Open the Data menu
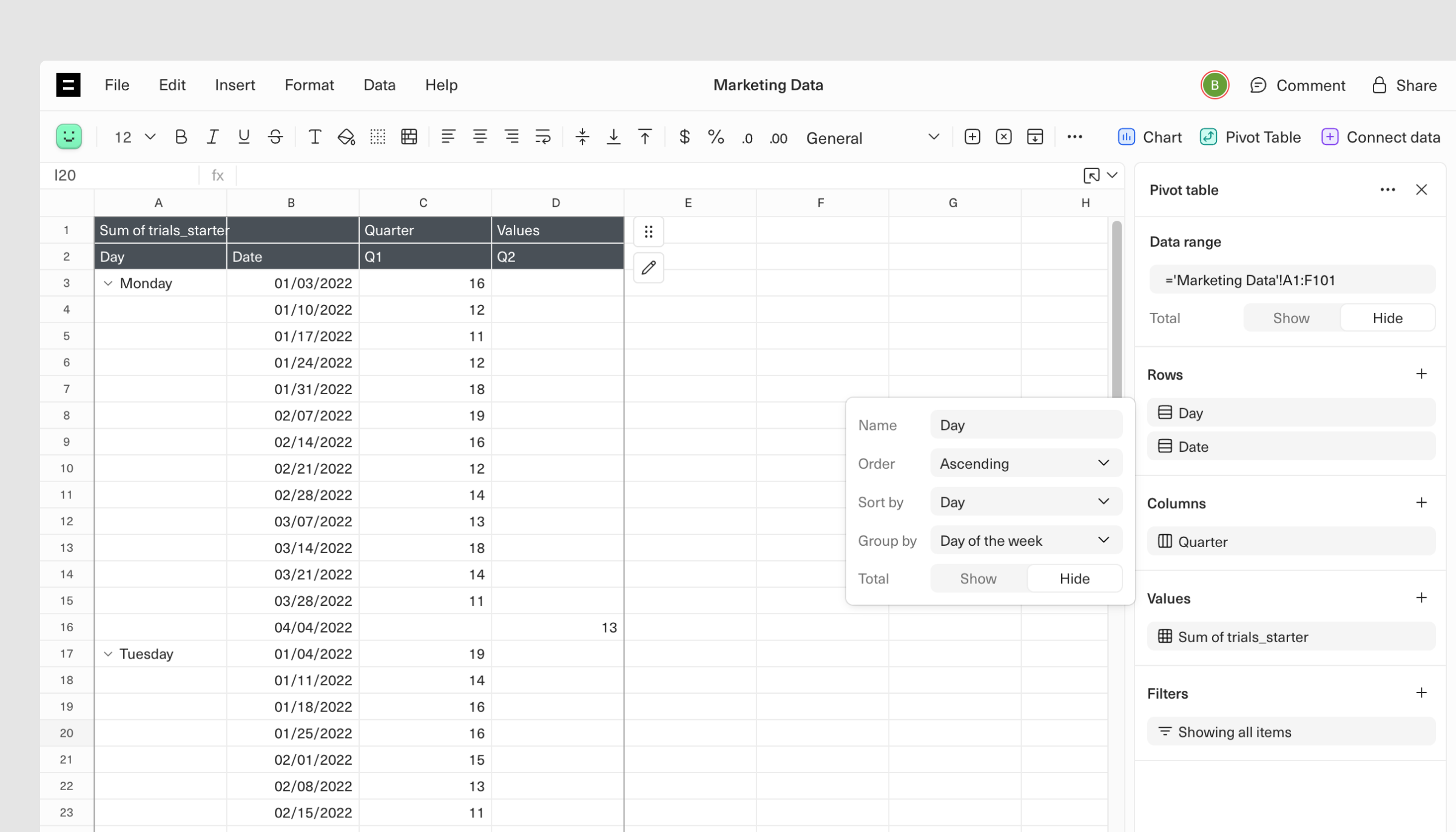The width and height of the screenshot is (1456, 832). (379, 85)
